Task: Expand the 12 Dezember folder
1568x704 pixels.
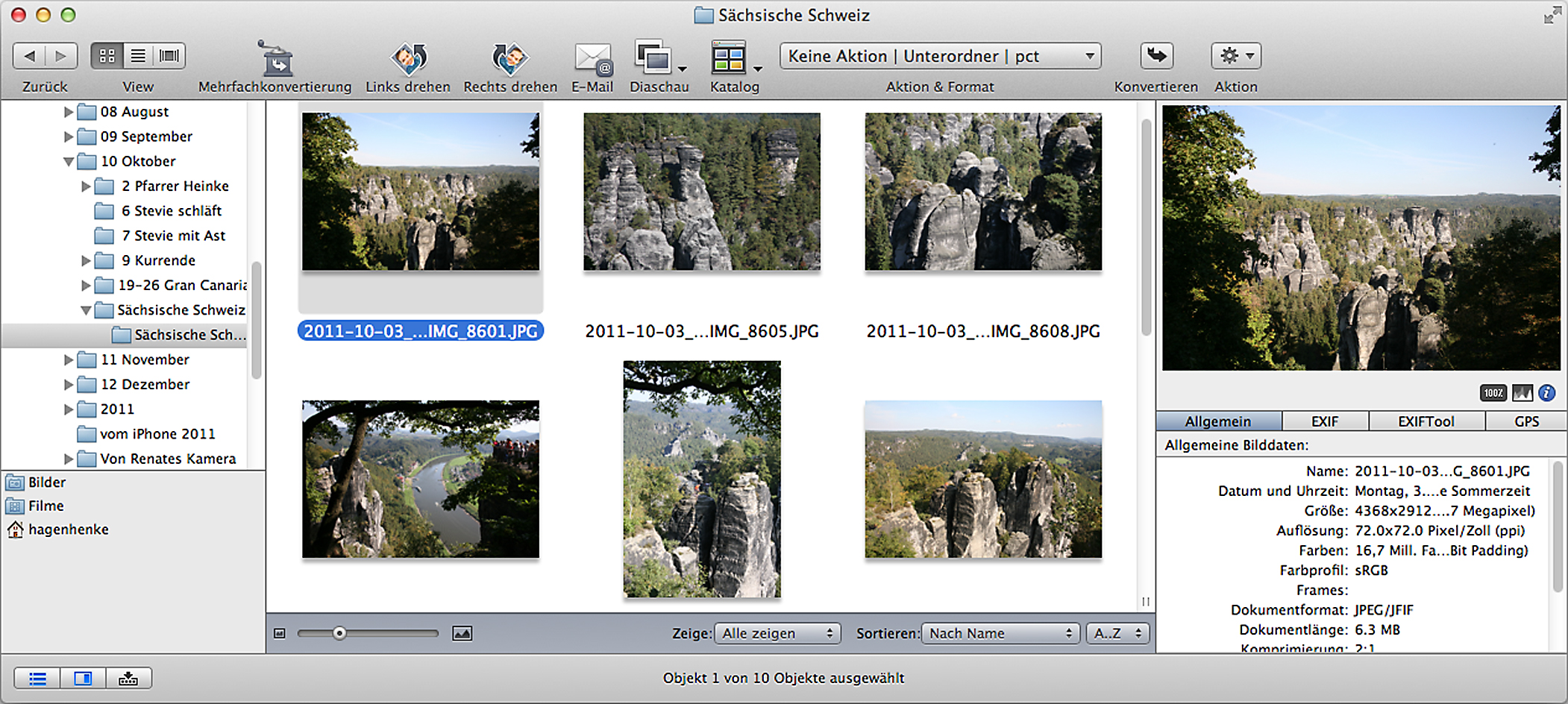Action: 69,384
